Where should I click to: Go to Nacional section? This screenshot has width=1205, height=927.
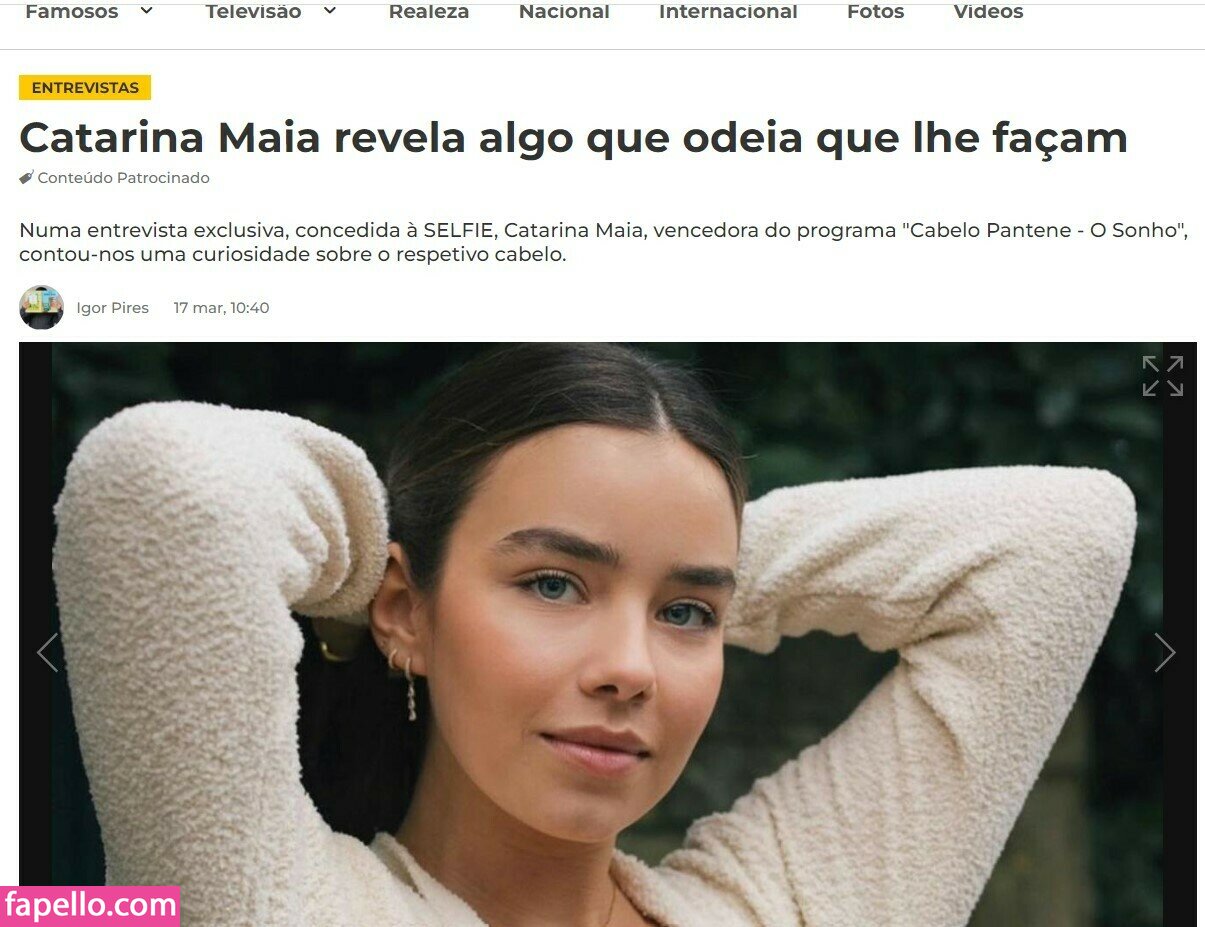pyautogui.click(x=564, y=12)
